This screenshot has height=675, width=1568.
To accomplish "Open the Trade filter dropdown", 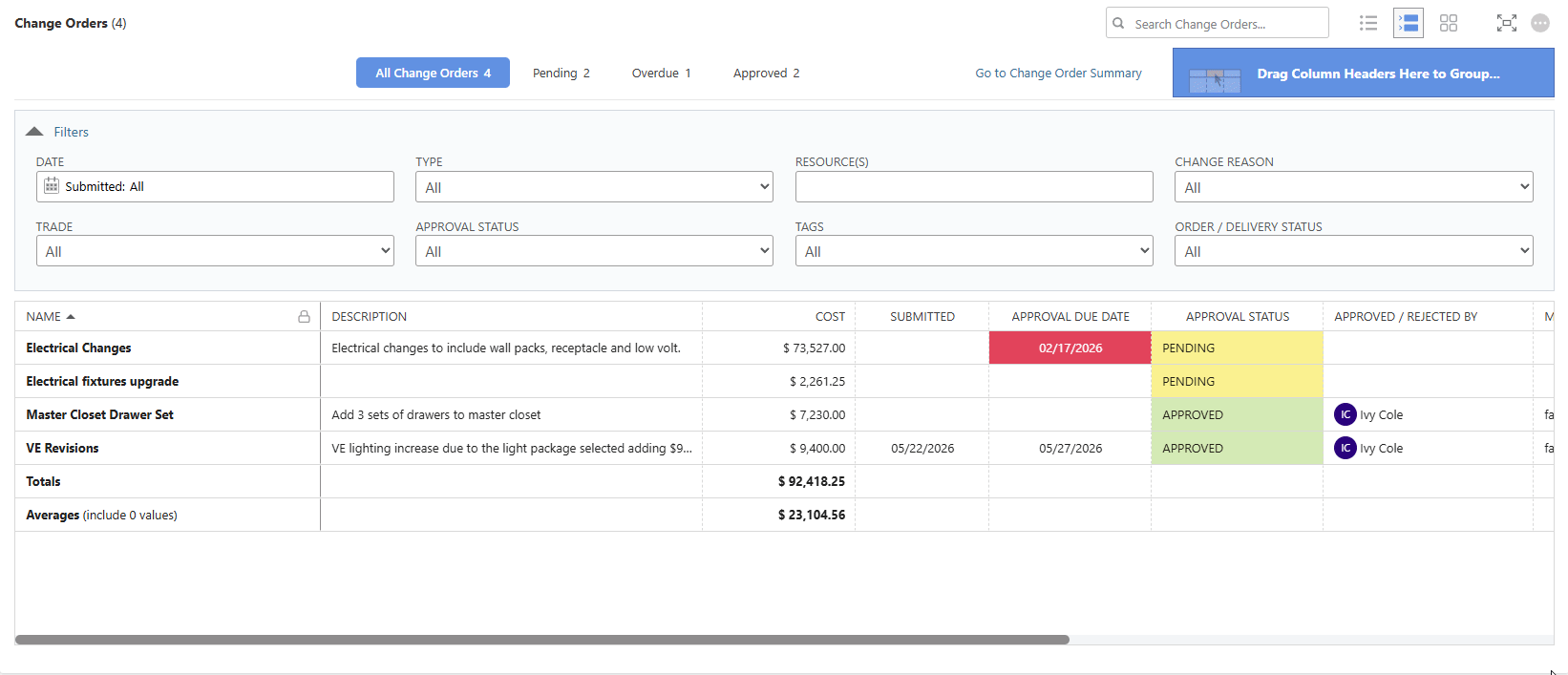I will (x=215, y=251).
